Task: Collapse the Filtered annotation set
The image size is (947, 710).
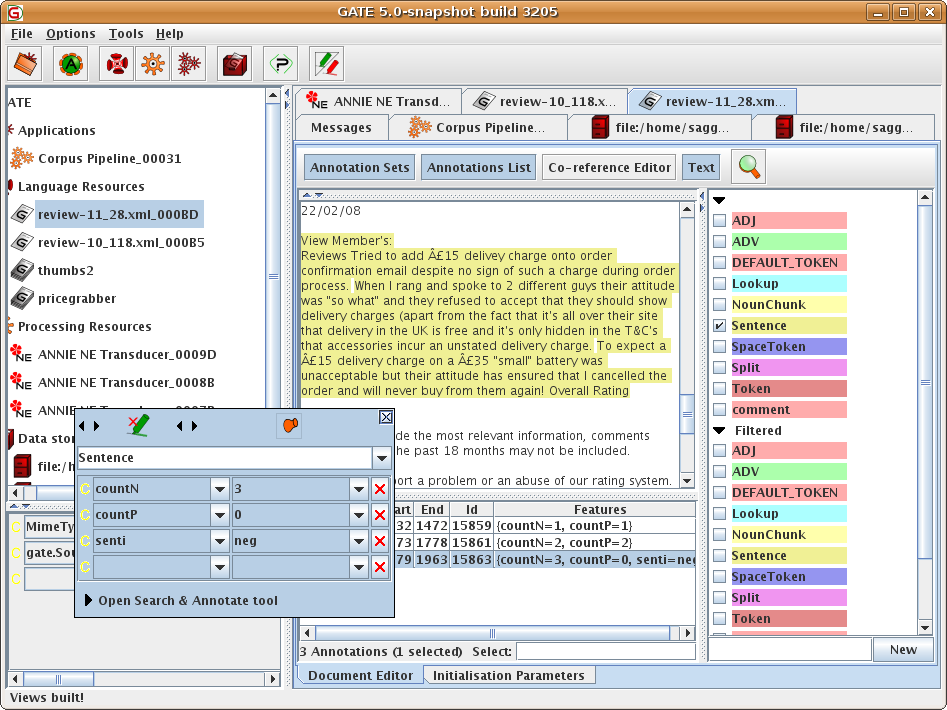Action: [x=719, y=430]
